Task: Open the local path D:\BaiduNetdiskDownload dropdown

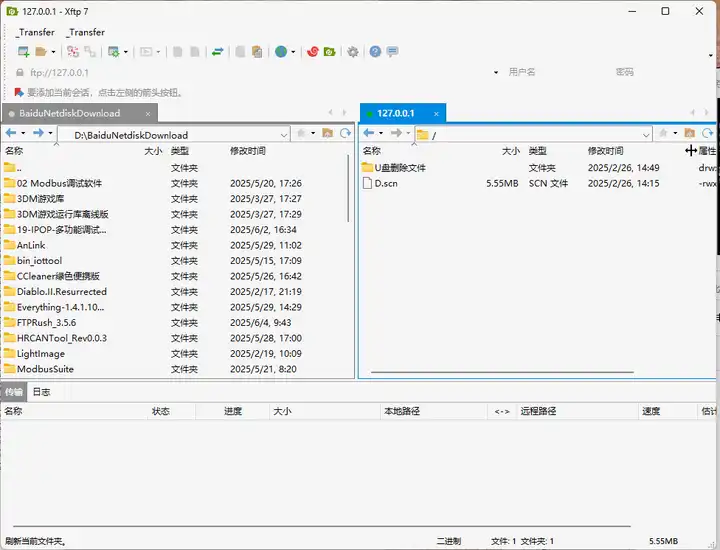Action: click(x=284, y=135)
